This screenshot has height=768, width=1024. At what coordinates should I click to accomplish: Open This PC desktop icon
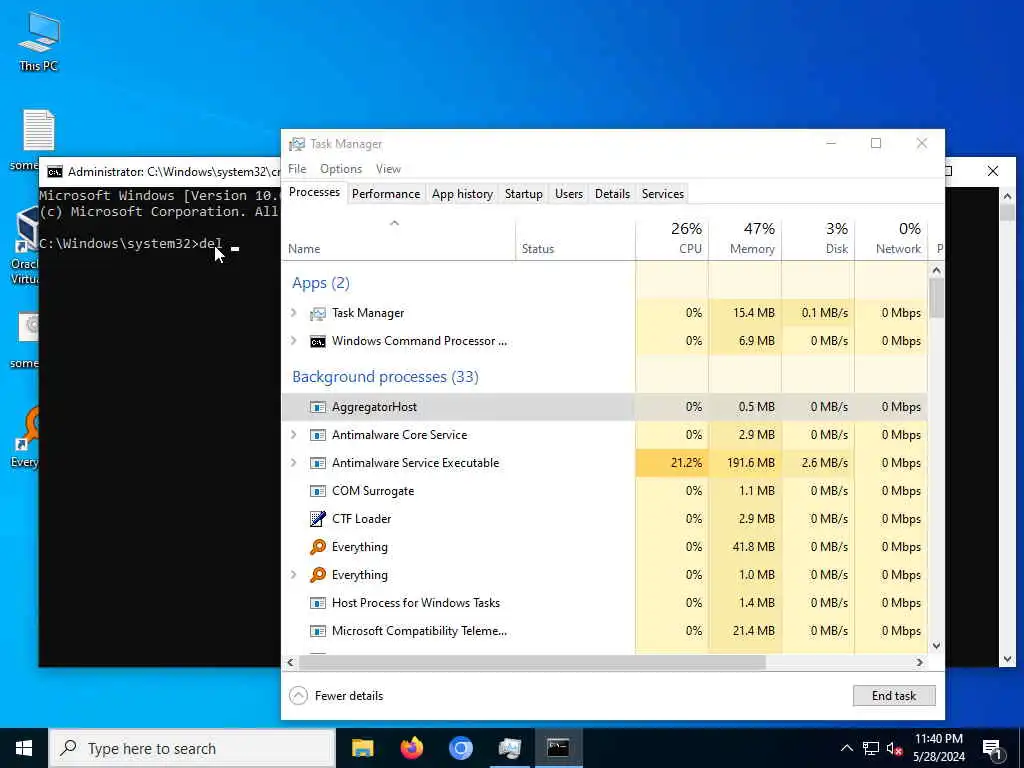coord(39,42)
